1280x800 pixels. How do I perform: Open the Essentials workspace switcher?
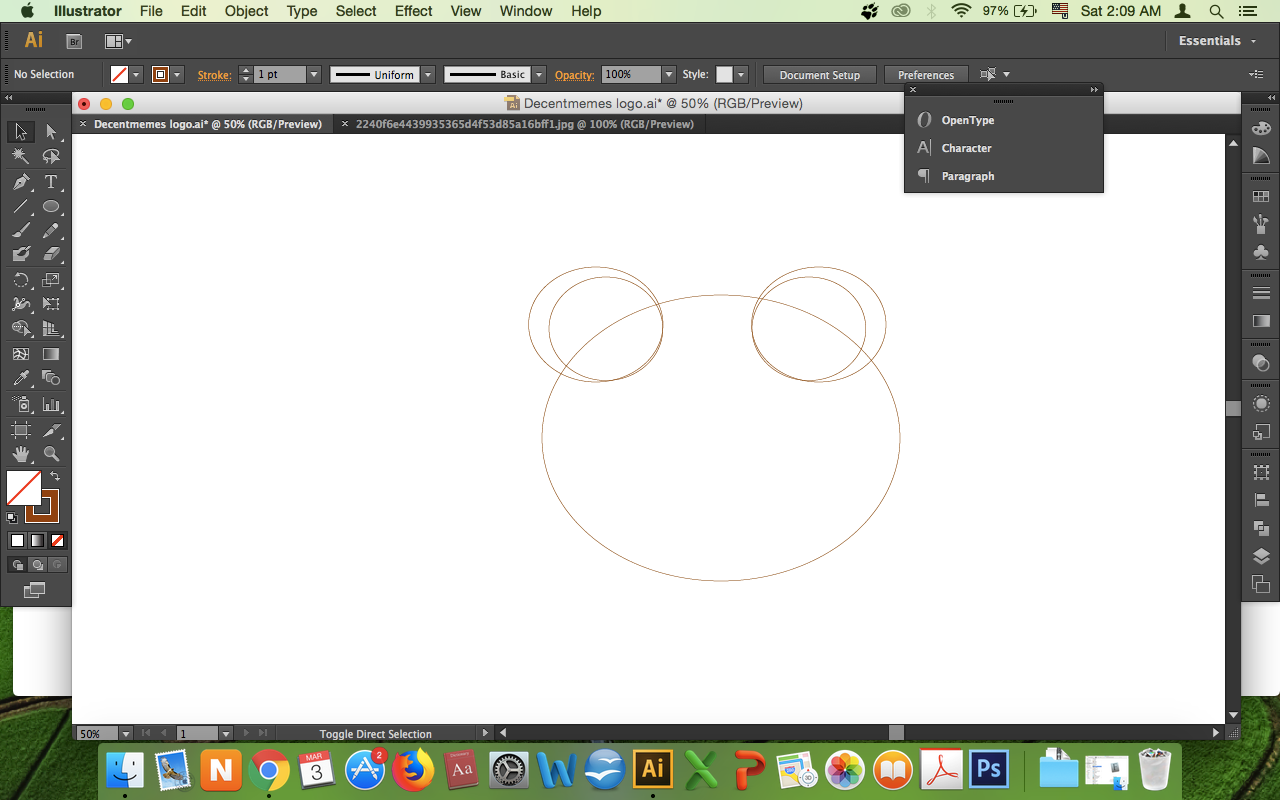click(x=1216, y=41)
